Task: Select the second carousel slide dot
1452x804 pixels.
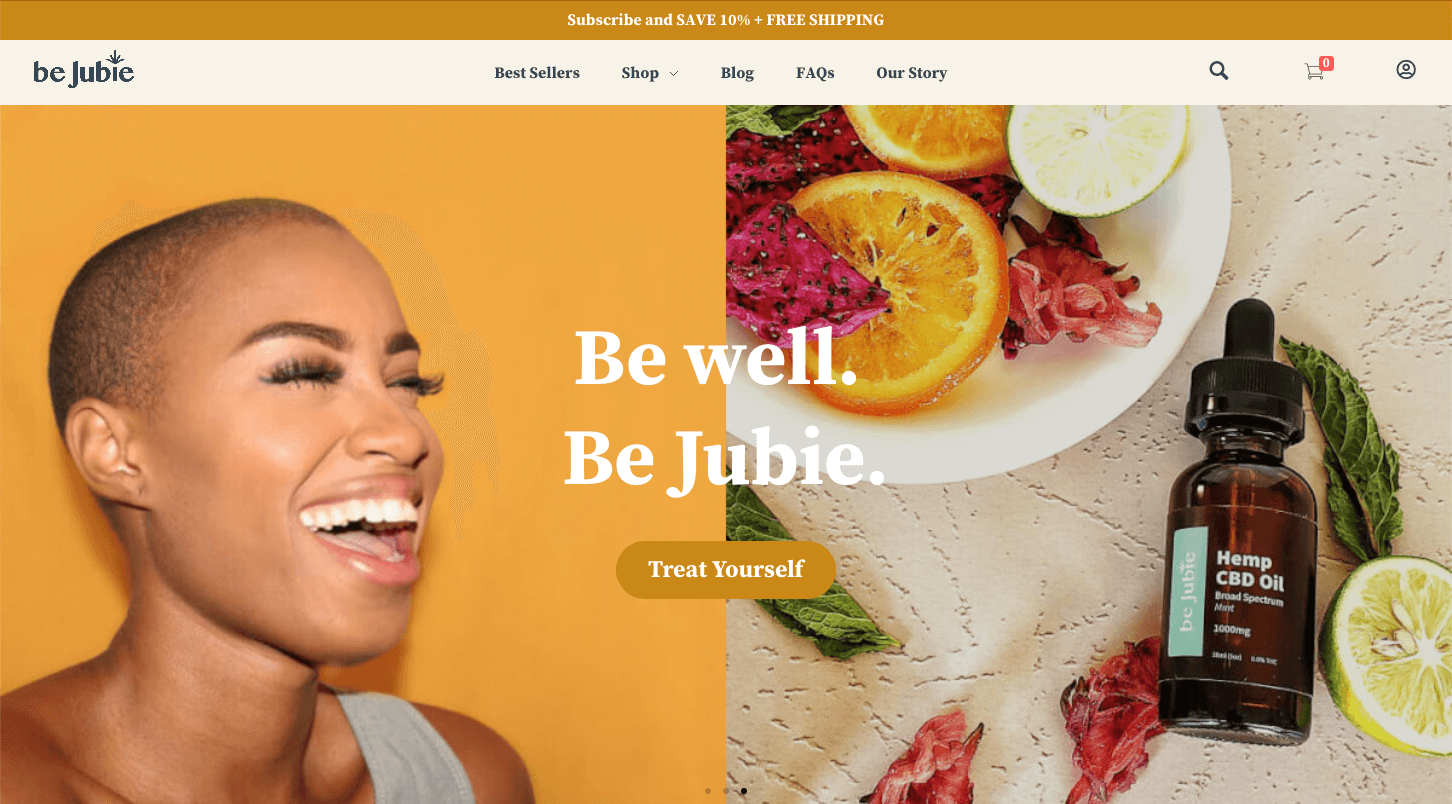Action: 726,791
